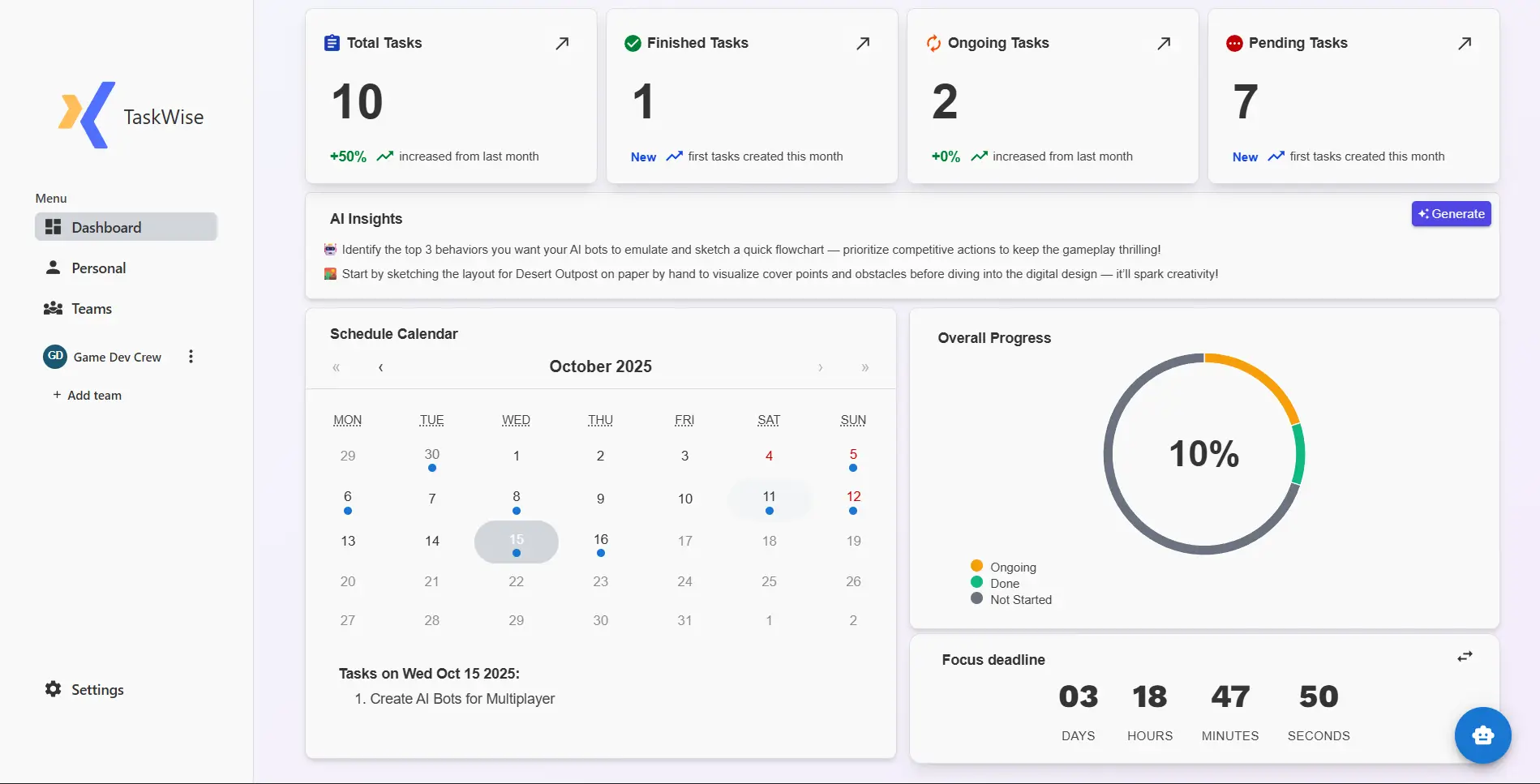Open Total Tasks details arrow
This screenshot has height=784, width=1540.
pos(562,44)
